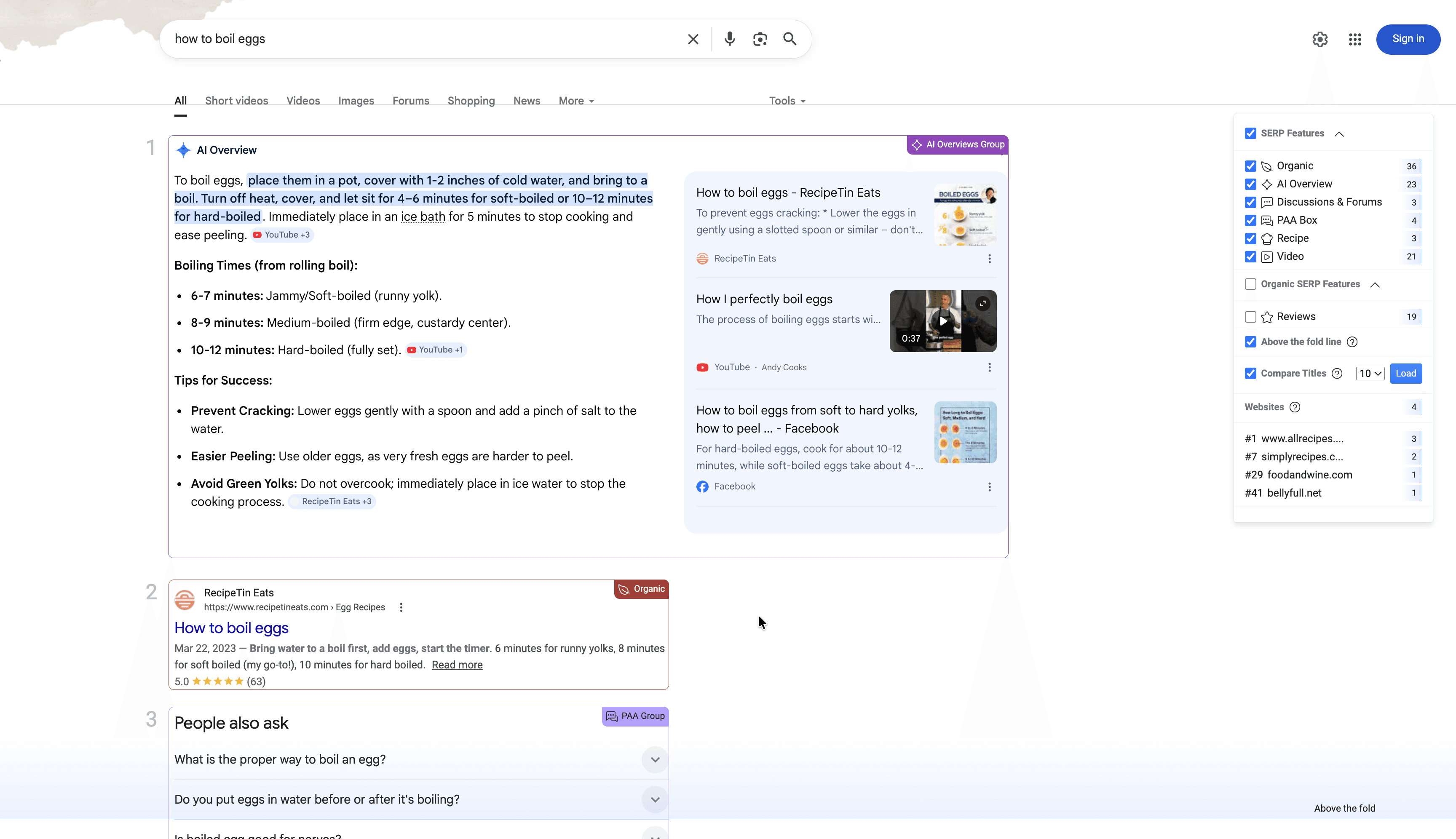Click the Load button for Compare Titles
Viewport: 1456px width, 839px height.
coord(1406,373)
